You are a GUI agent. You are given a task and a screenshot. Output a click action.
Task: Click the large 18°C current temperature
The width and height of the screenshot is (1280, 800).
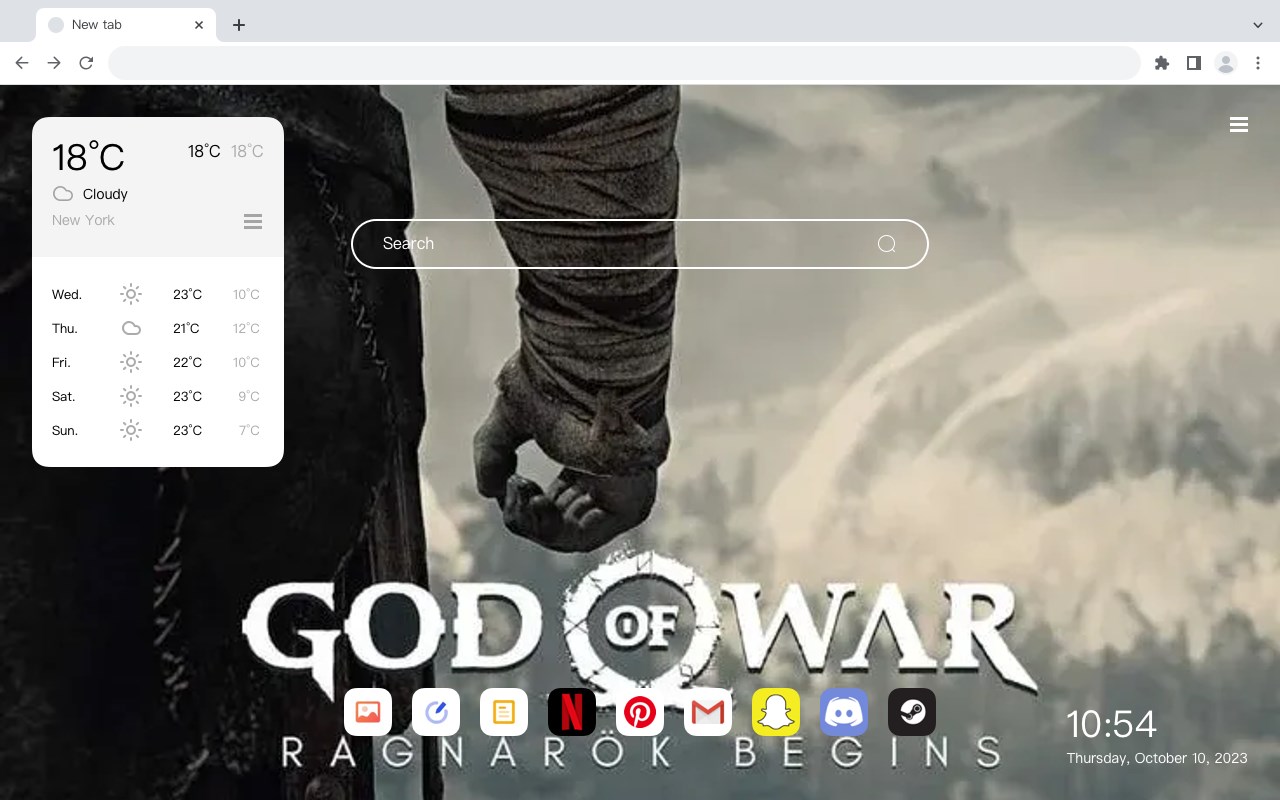[x=88, y=157]
